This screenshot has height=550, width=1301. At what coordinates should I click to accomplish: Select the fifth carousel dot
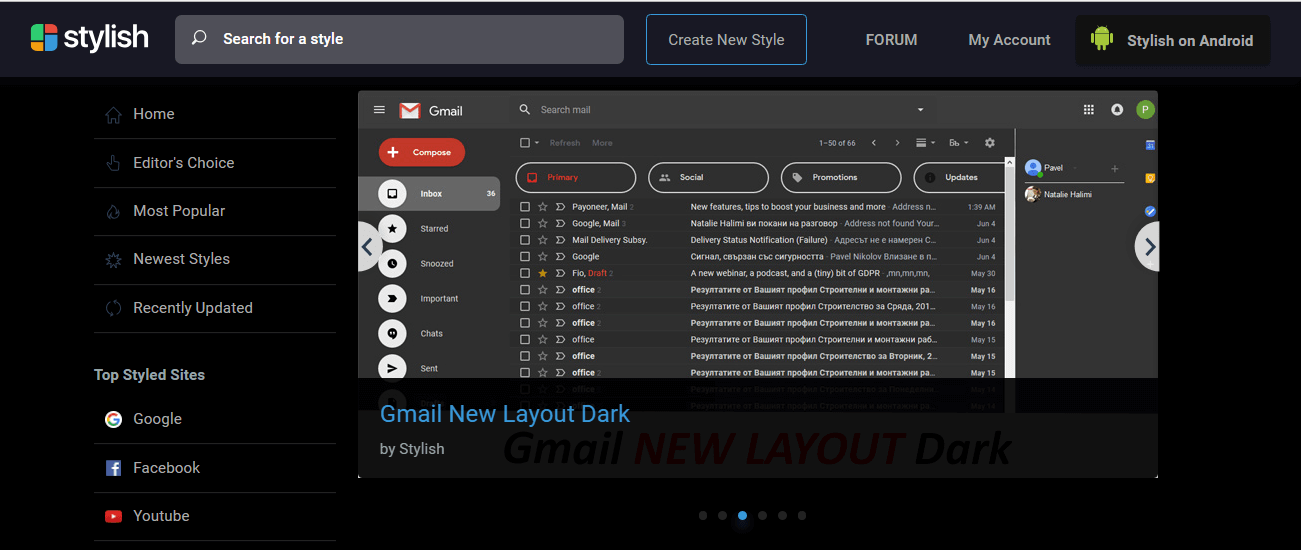(782, 516)
